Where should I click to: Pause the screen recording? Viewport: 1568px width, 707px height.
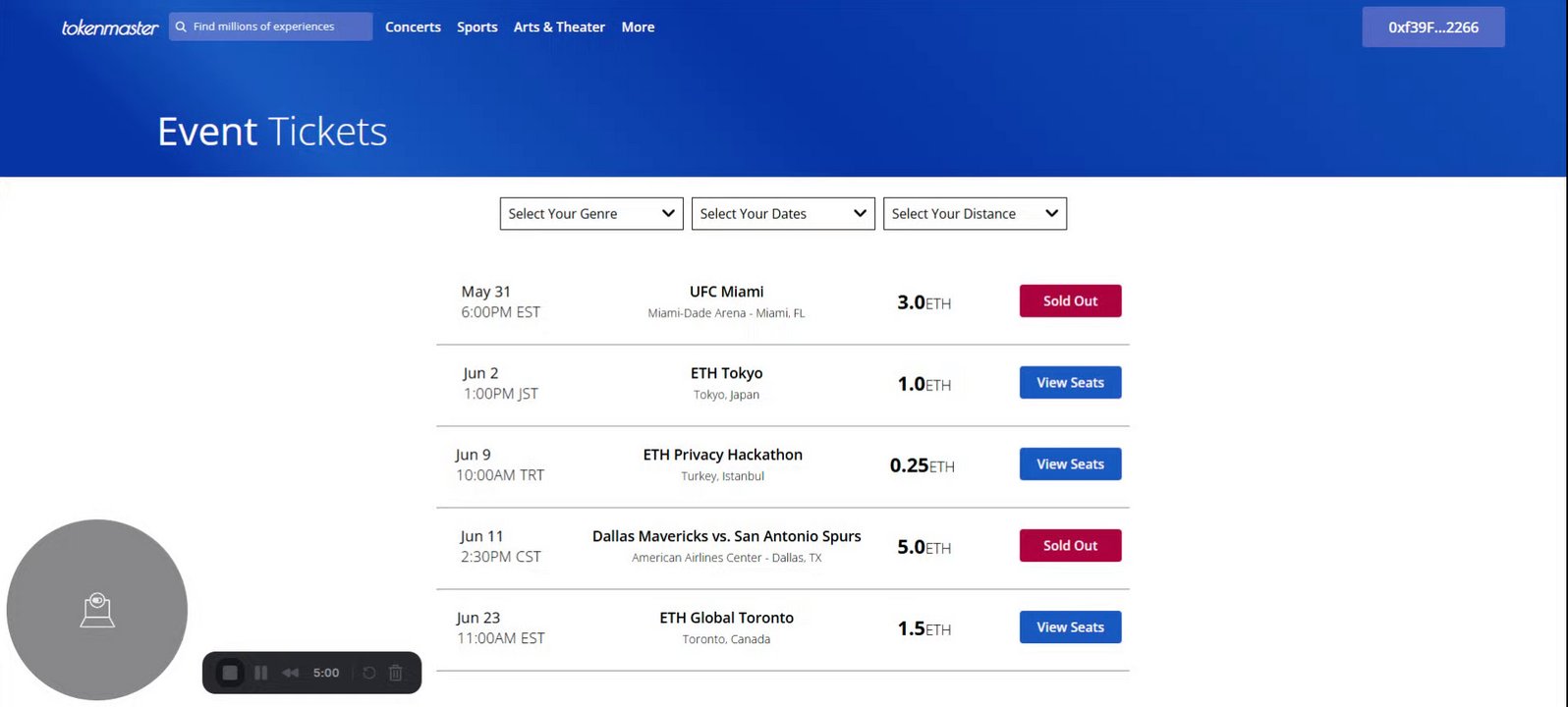tap(260, 673)
